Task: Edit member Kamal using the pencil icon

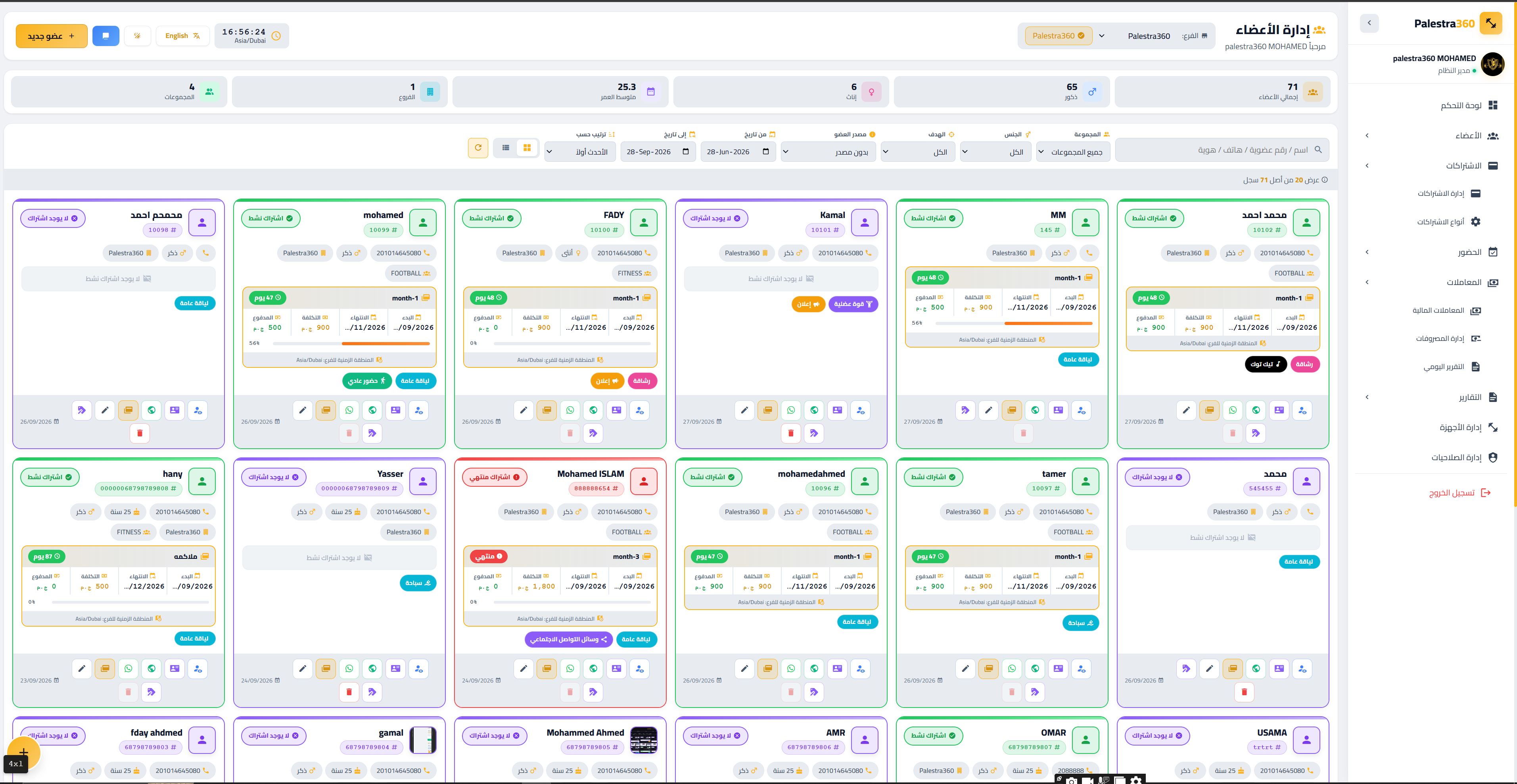Action: (x=744, y=410)
